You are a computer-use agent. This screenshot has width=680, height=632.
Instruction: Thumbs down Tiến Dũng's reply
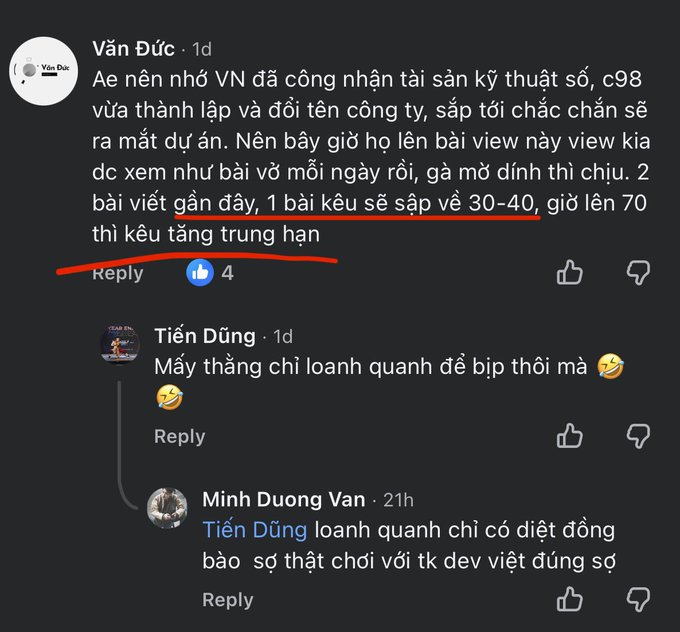637,435
